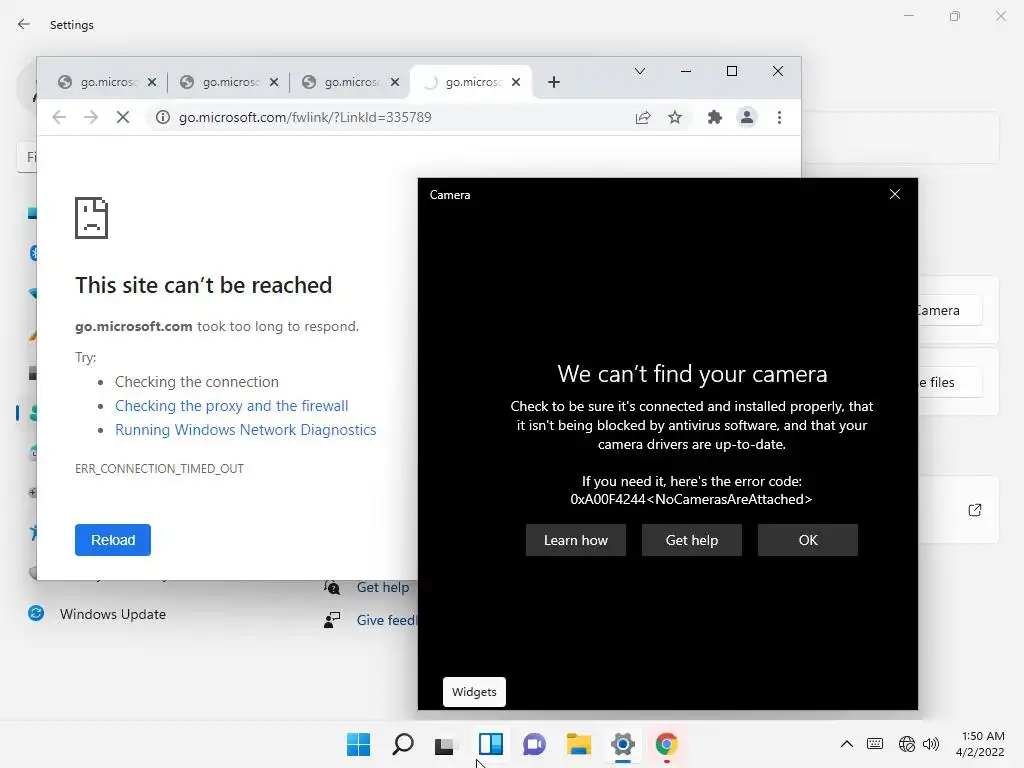Click the Chrome back navigation arrow
This screenshot has height=768, width=1024.
point(59,118)
